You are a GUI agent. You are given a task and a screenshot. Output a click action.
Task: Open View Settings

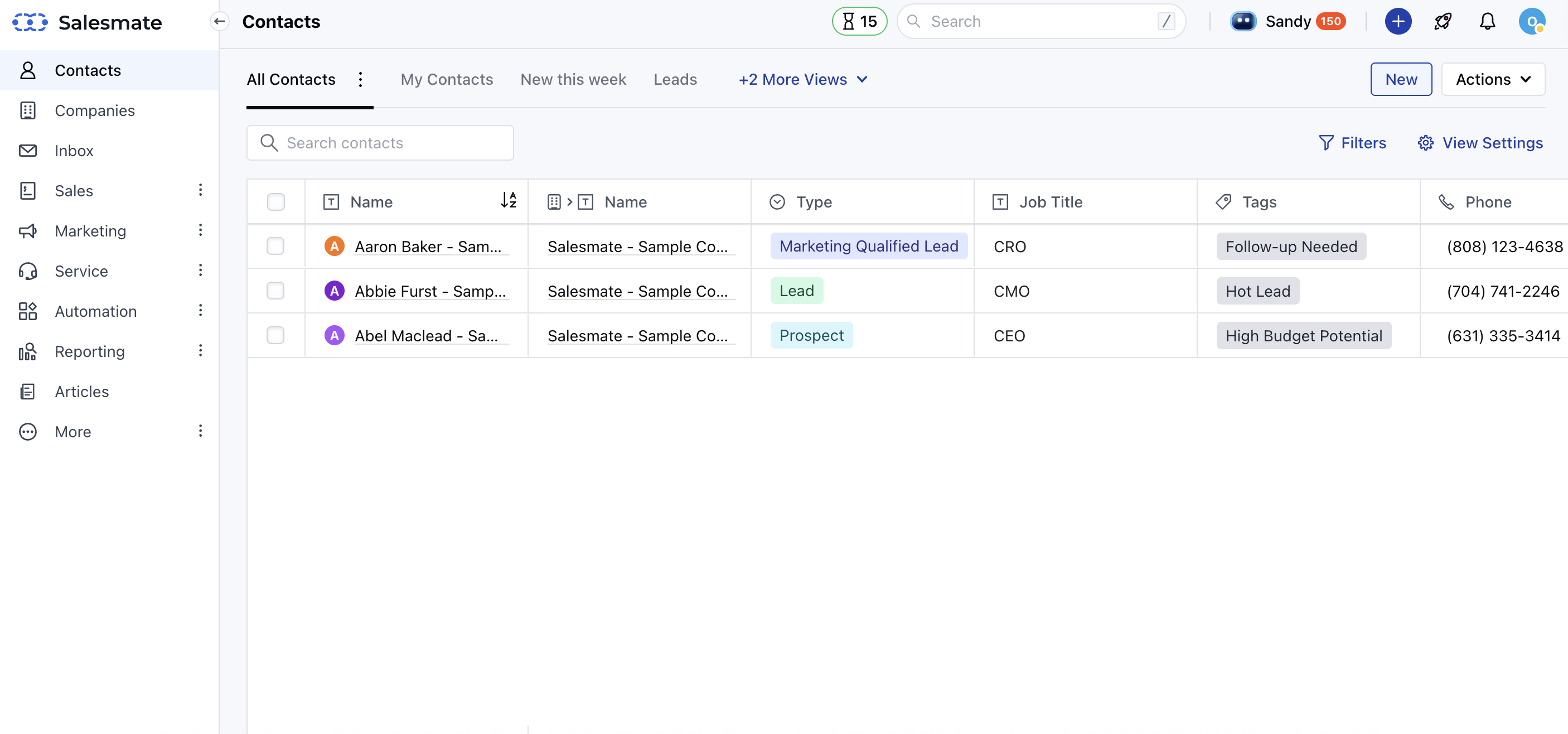pyautogui.click(x=1481, y=142)
